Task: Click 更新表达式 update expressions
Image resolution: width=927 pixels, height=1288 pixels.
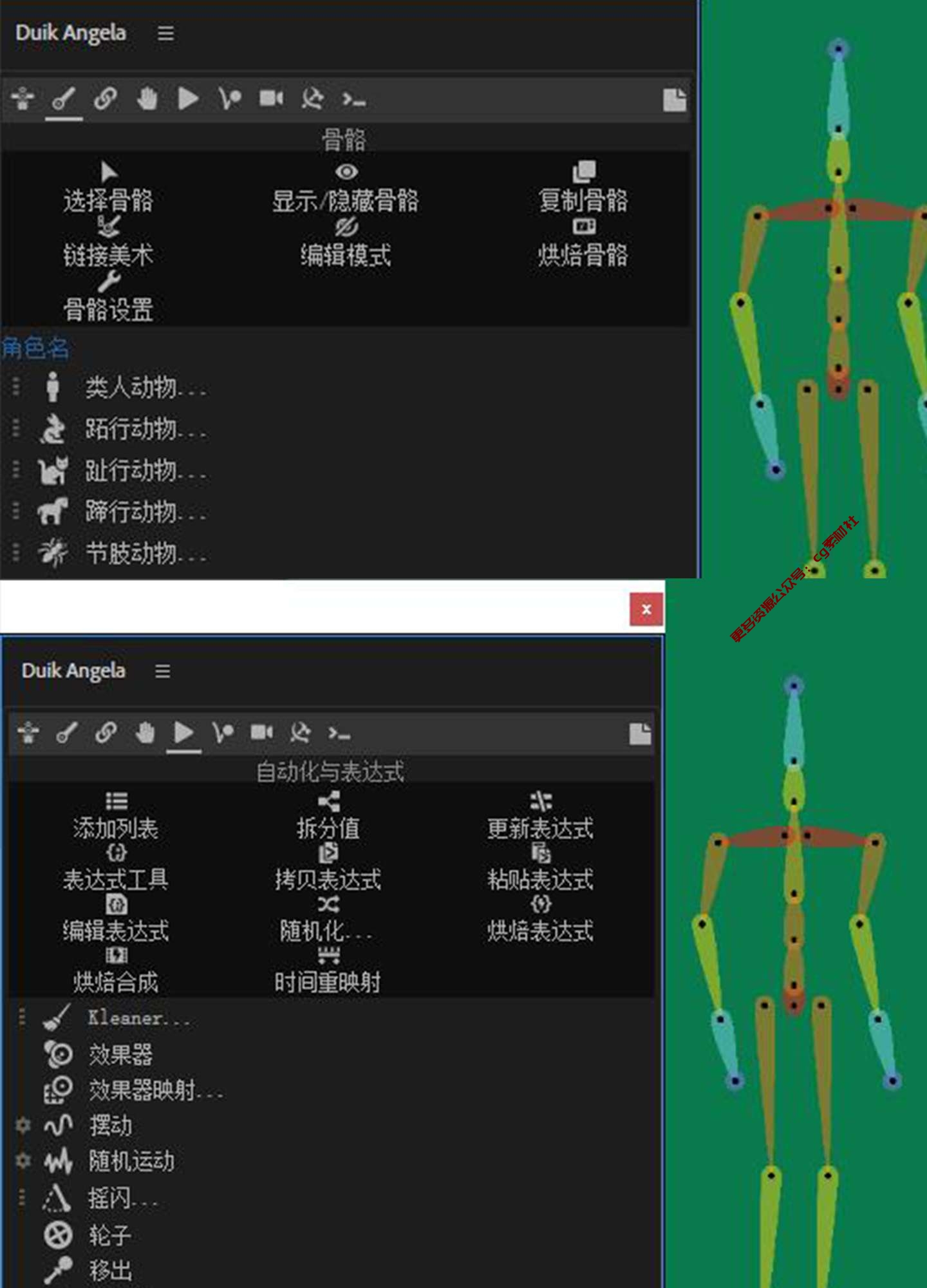Action: (x=541, y=817)
